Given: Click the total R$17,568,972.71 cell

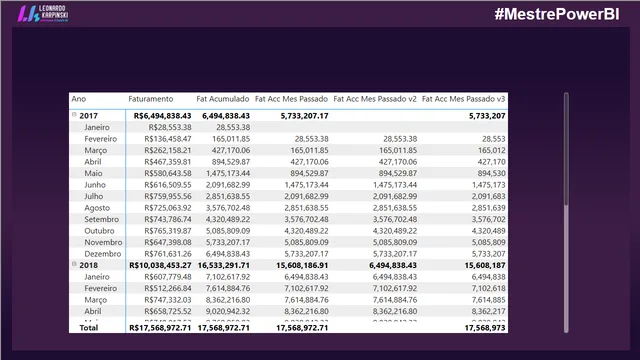Looking at the screenshot, I should [160, 328].
